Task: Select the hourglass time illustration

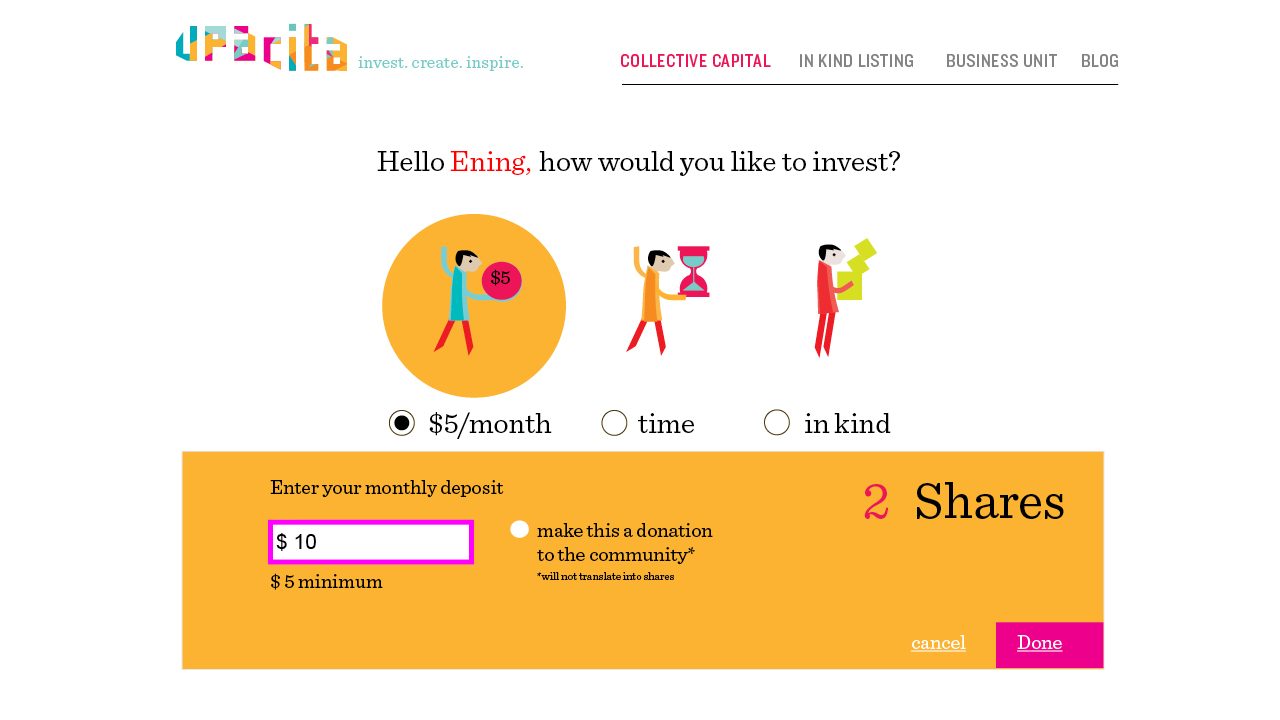Action: click(667, 300)
